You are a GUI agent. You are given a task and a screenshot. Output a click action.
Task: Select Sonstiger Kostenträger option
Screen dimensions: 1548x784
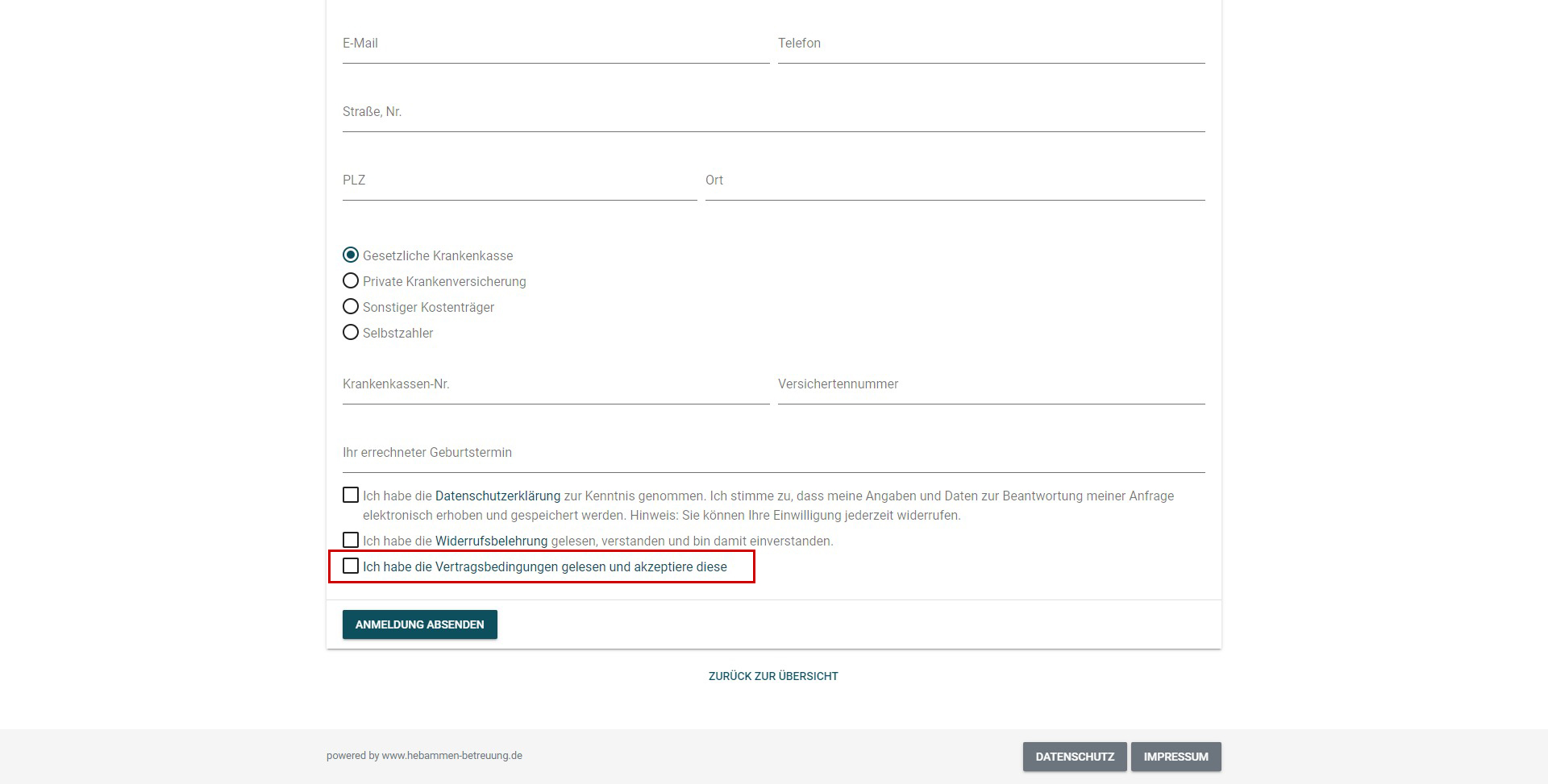(351, 307)
